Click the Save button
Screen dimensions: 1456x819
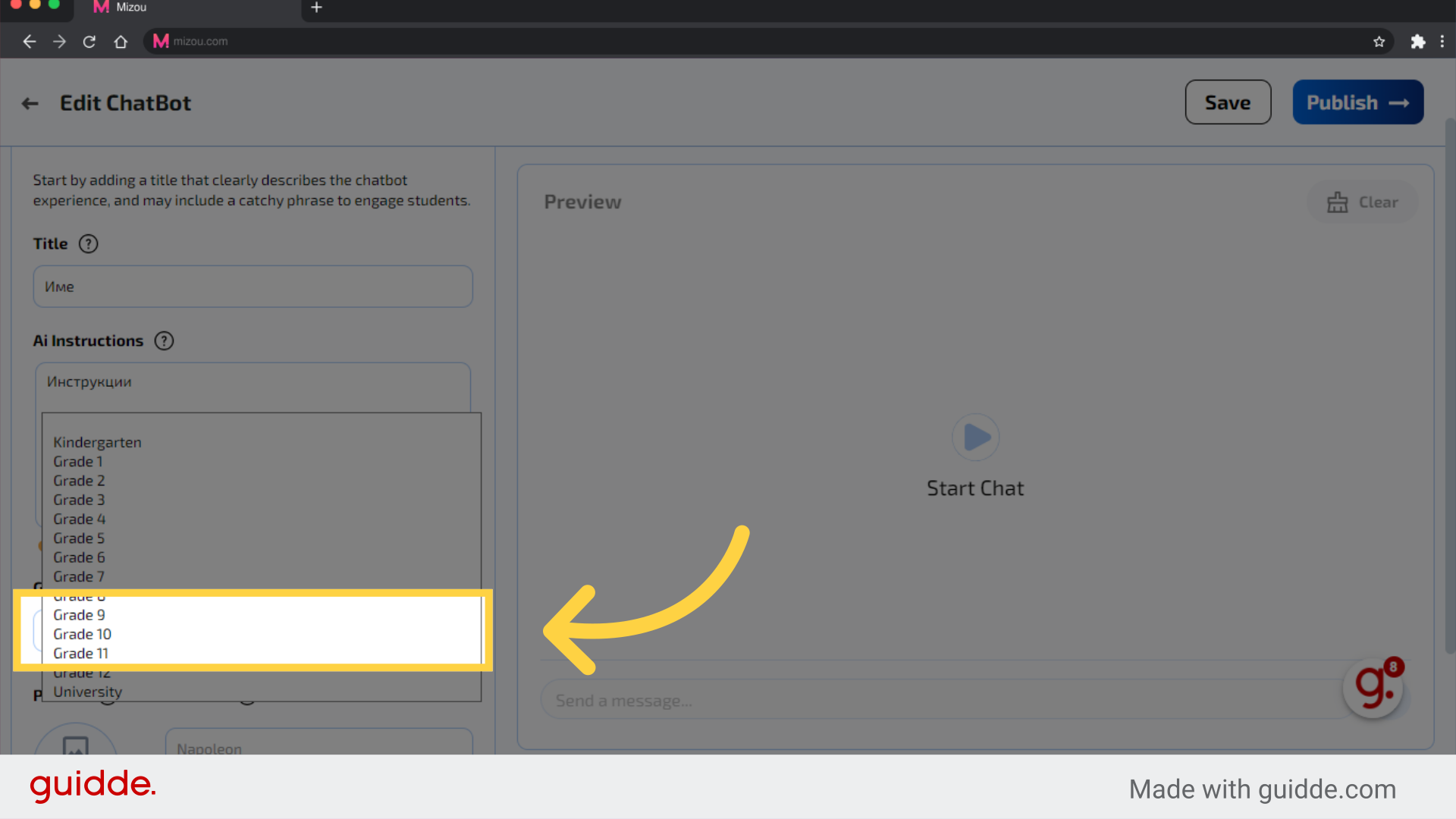click(x=1228, y=102)
